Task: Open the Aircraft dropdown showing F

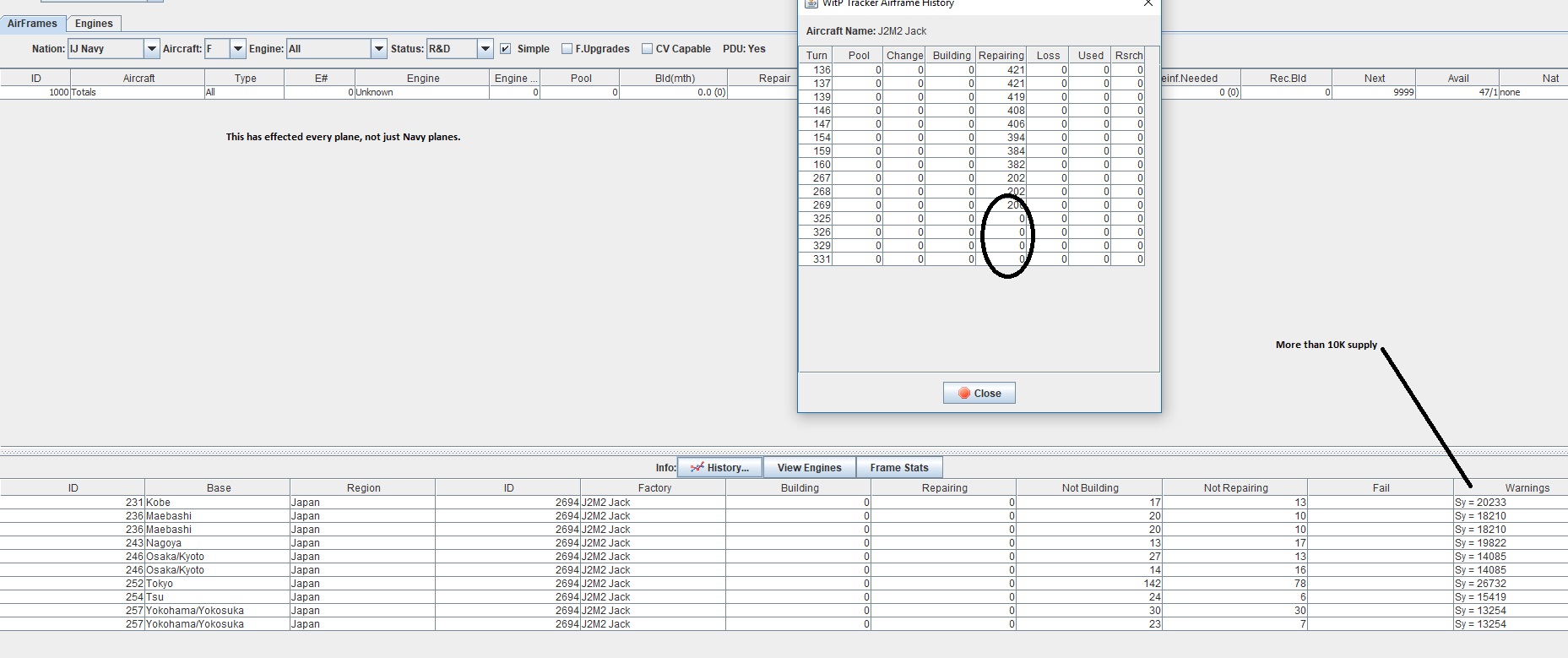Action: (x=238, y=49)
